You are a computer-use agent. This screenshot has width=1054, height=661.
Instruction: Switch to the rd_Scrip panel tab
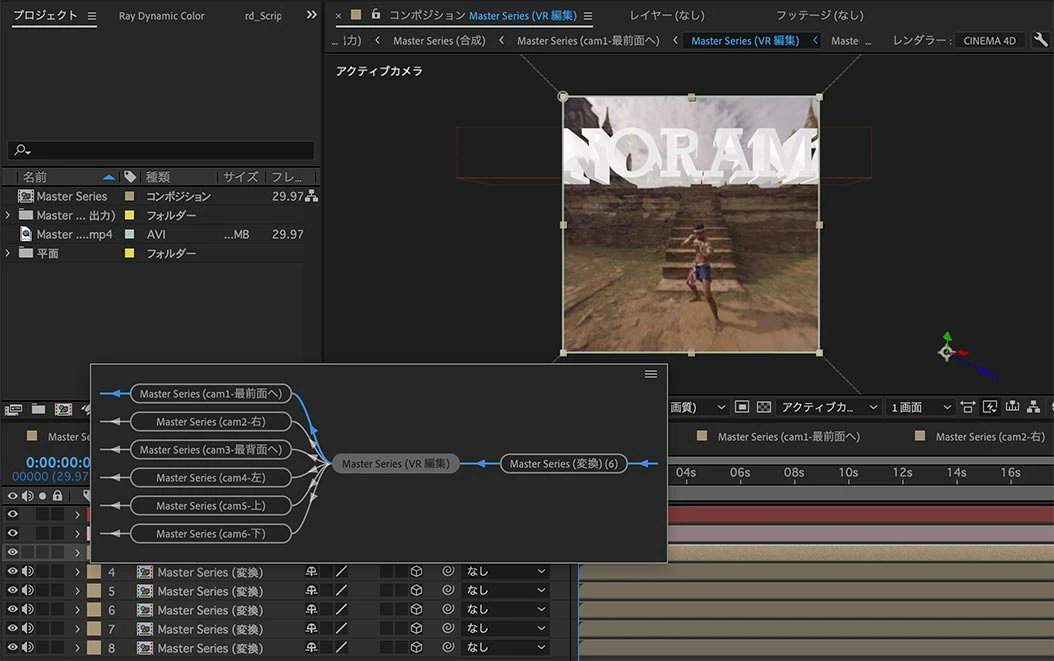click(x=263, y=15)
